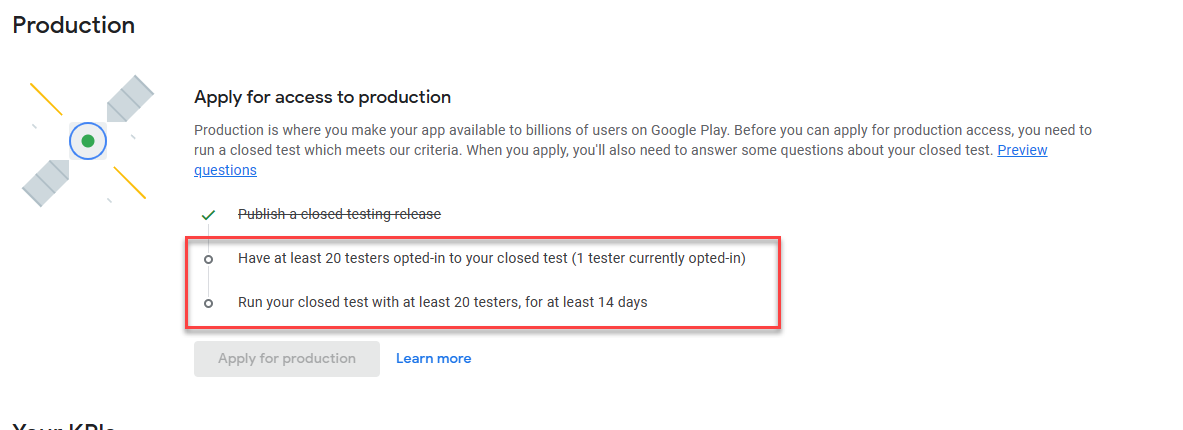
Task: Click the green checkmark beside Publish step
Action: (208, 214)
